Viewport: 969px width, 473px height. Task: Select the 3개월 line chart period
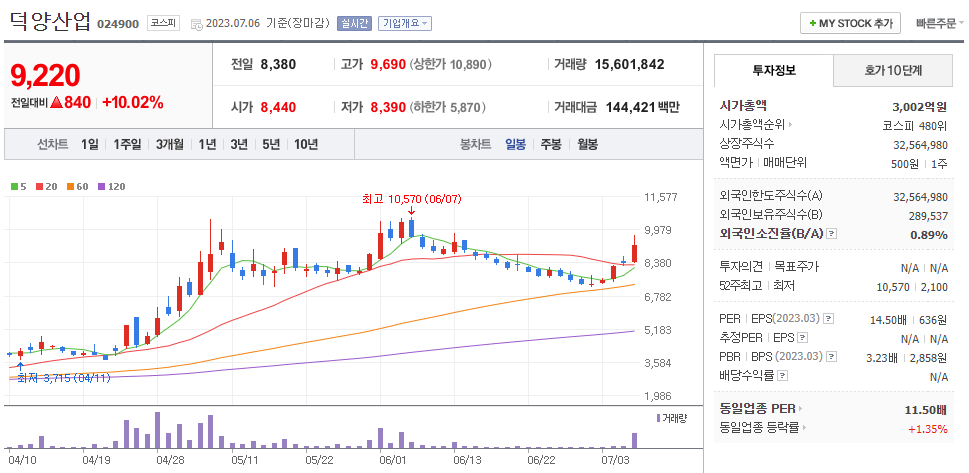170,145
